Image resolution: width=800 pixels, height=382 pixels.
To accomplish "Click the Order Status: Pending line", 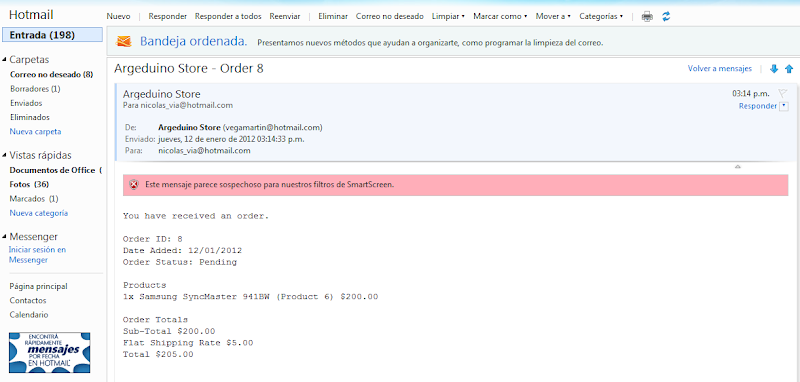I will tap(180, 262).
